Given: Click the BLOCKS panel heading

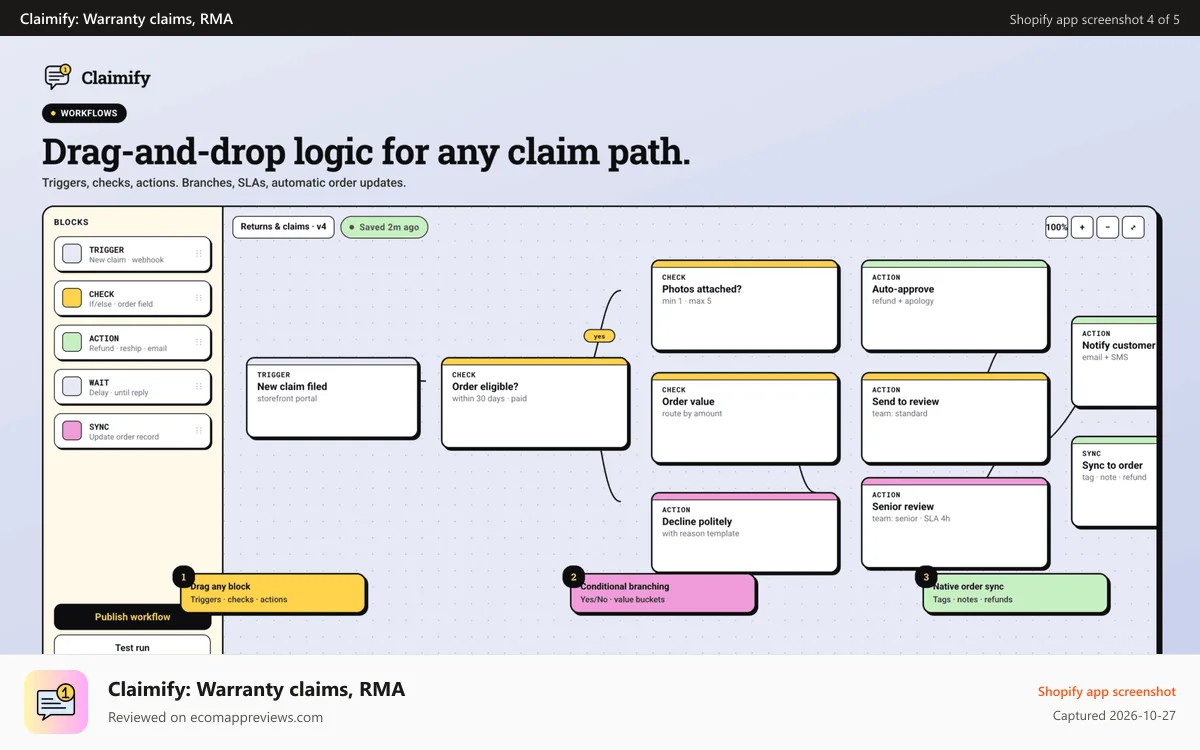Looking at the screenshot, I should (71, 222).
